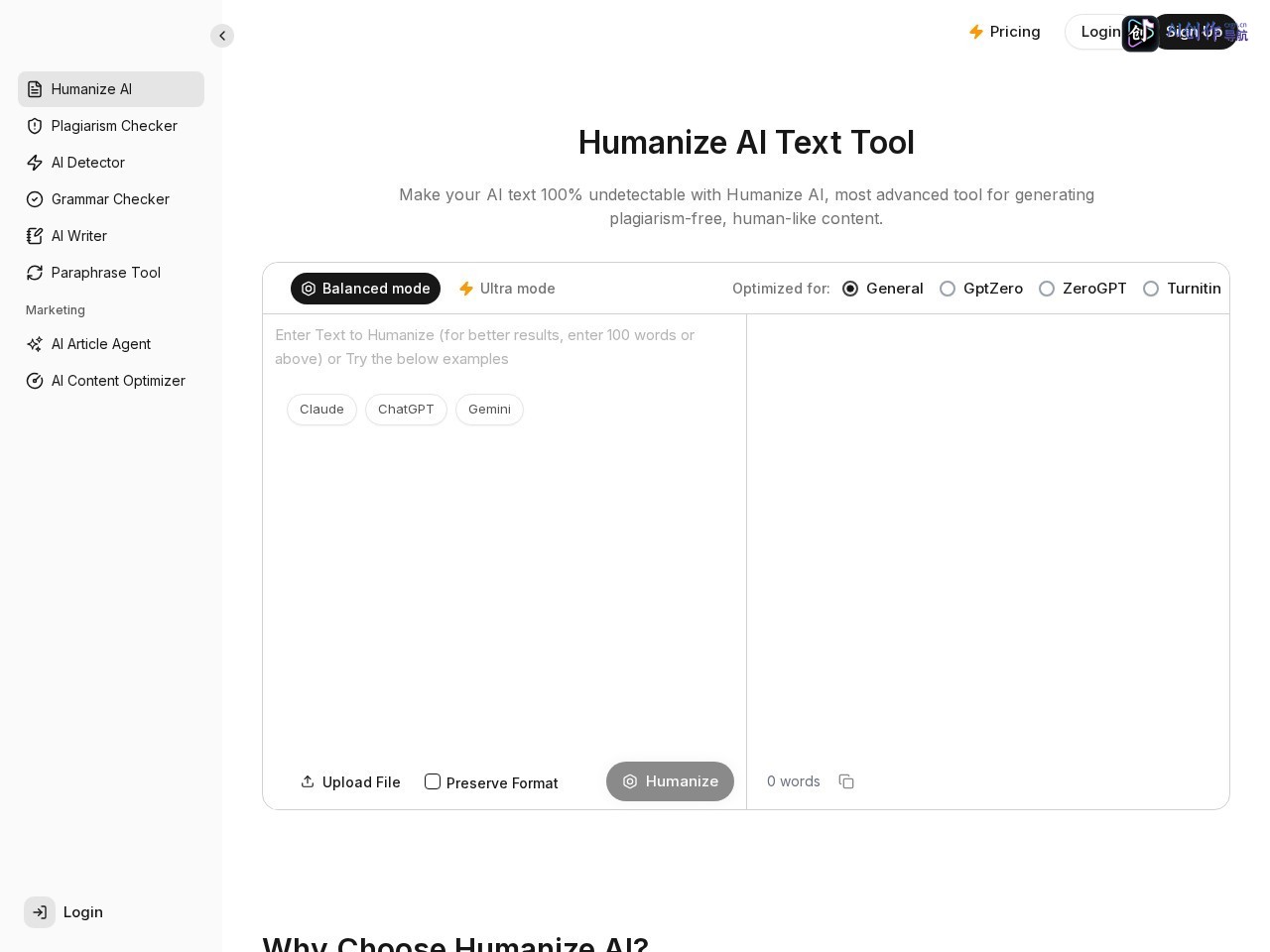Click the AI Writer pencil icon
Viewport: 1270px width, 952px height.
tap(35, 236)
